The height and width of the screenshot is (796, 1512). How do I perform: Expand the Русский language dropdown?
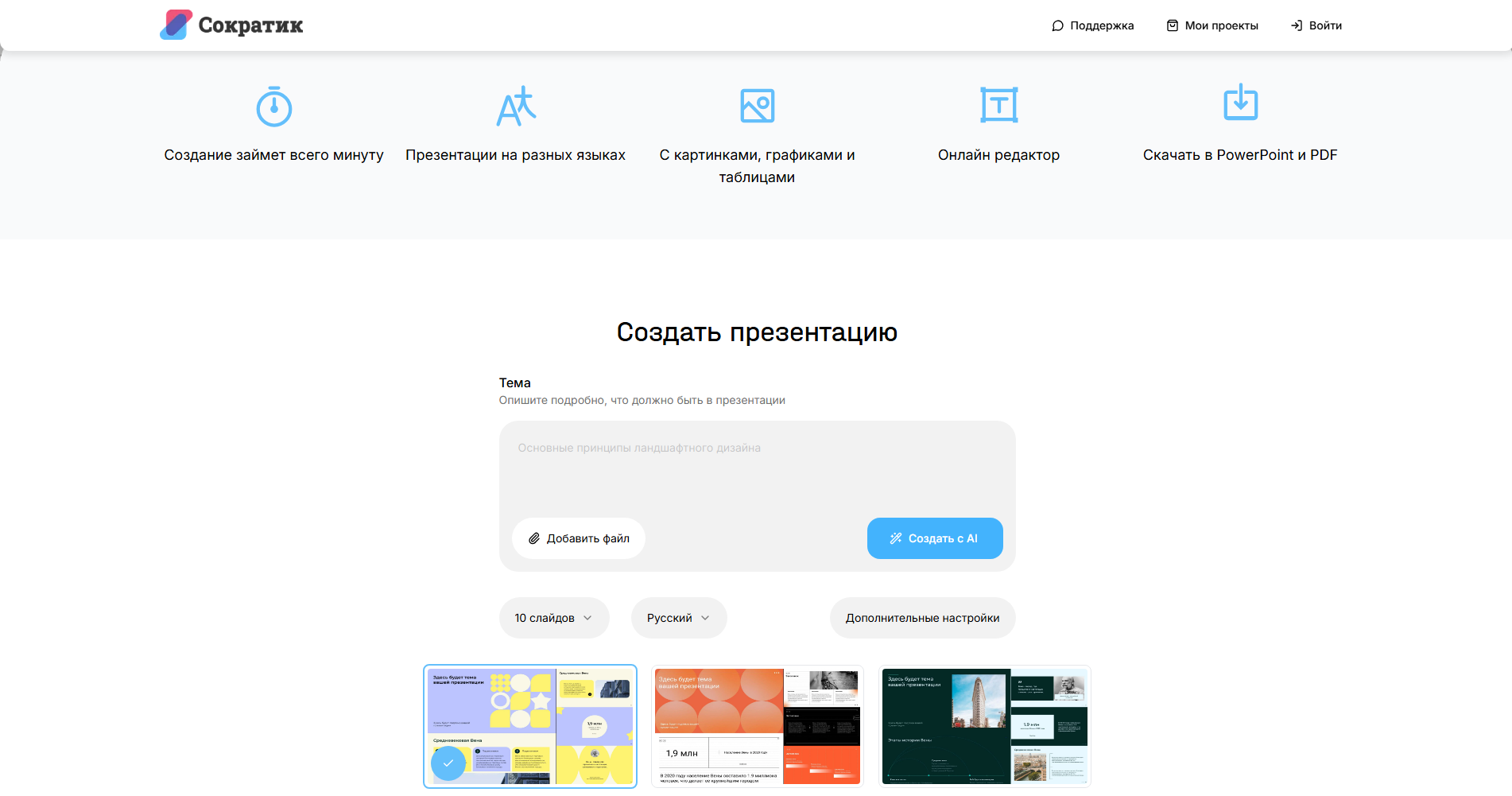point(678,618)
